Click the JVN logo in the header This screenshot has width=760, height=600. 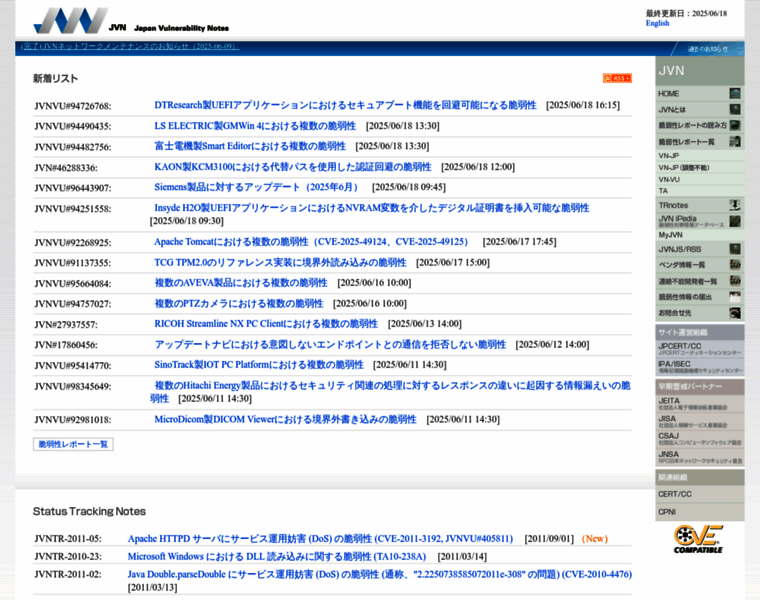point(71,21)
